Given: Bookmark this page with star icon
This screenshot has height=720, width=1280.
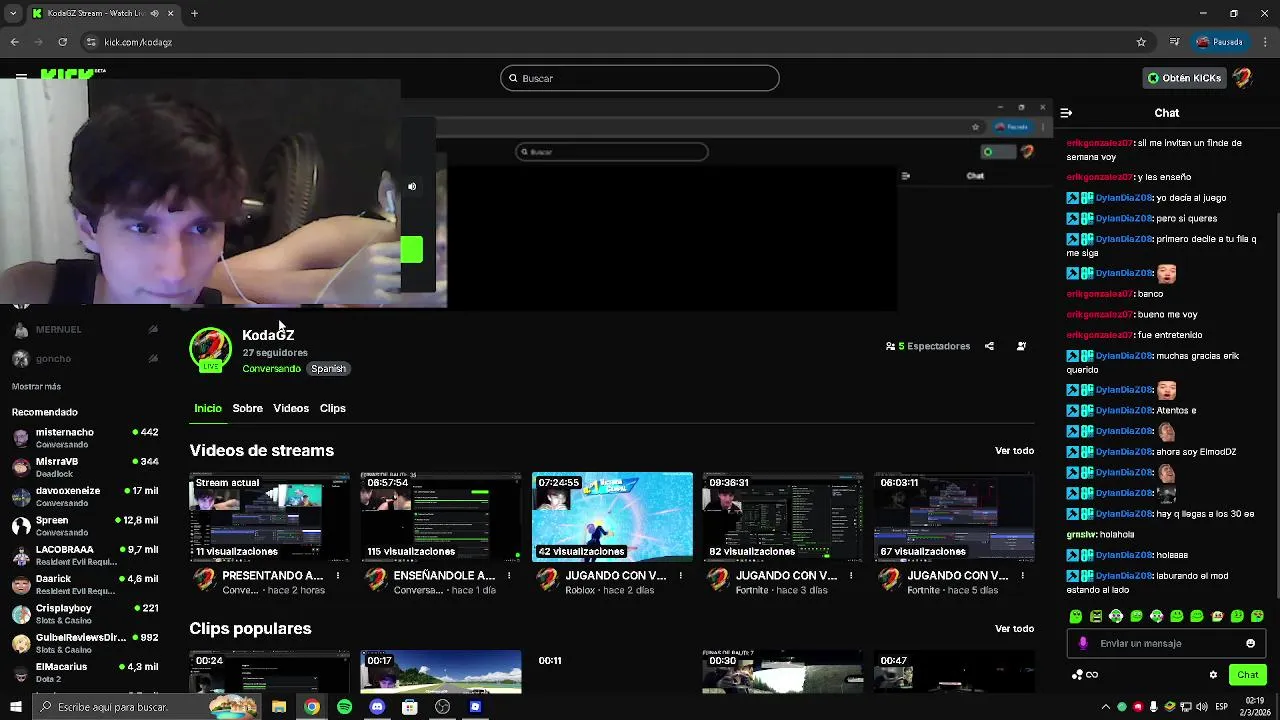Looking at the screenshot, I should [1141, 42].
